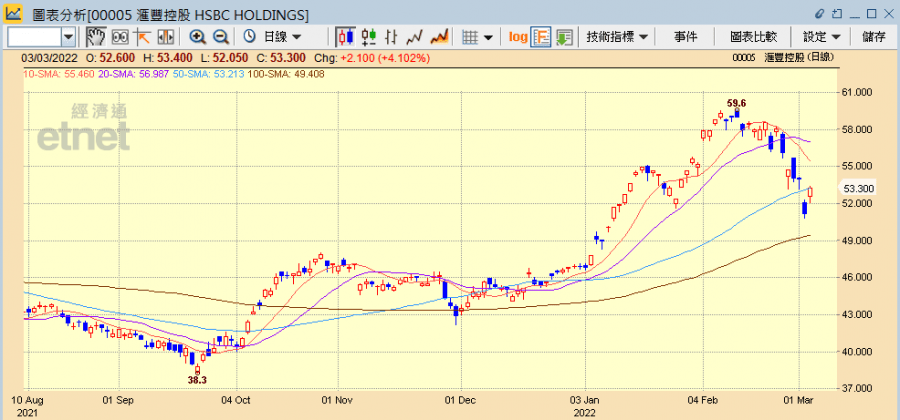
Task: Zoom out with the minus magnifier
Action: coord(220,37)
